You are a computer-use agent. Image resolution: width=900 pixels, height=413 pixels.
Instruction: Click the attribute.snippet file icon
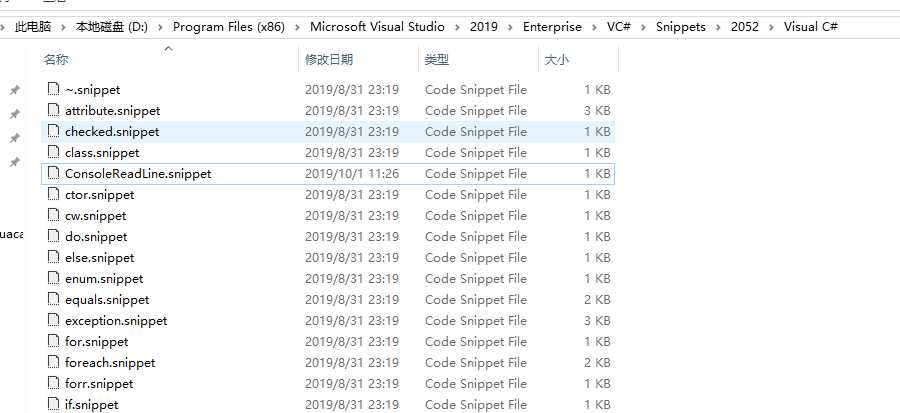53,110
